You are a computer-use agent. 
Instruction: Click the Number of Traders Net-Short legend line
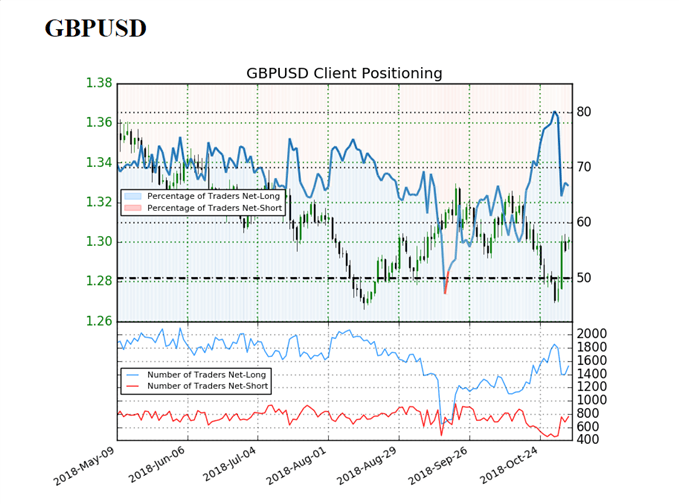pos(133,386)
